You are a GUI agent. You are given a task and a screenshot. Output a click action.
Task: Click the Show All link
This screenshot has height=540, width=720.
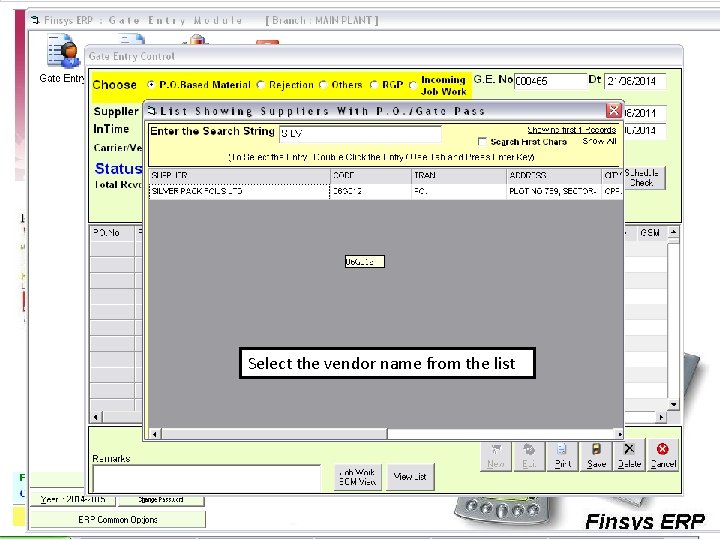[599, 141]
